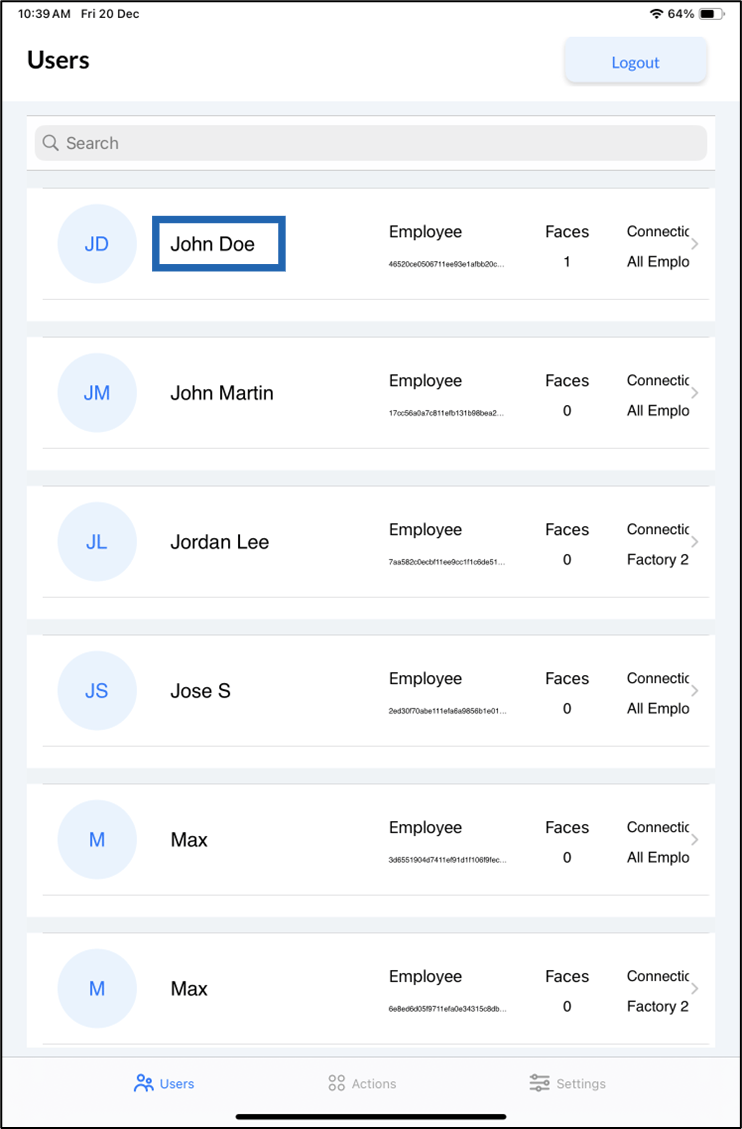Image resolution: width=742 pixels, height=1129 pixels.
Task: Click the 64% battery percentage
Action: [x=681, y=14]
